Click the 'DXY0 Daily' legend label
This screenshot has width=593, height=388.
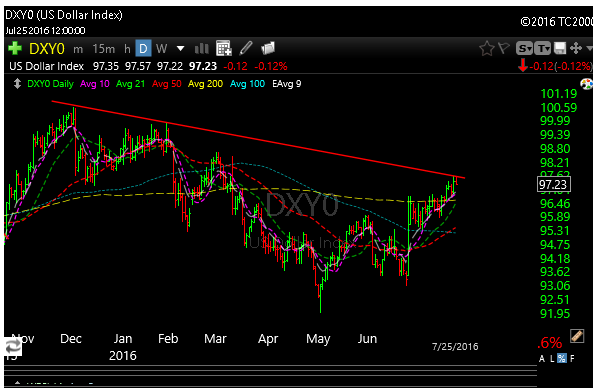[x=50, y=84]
